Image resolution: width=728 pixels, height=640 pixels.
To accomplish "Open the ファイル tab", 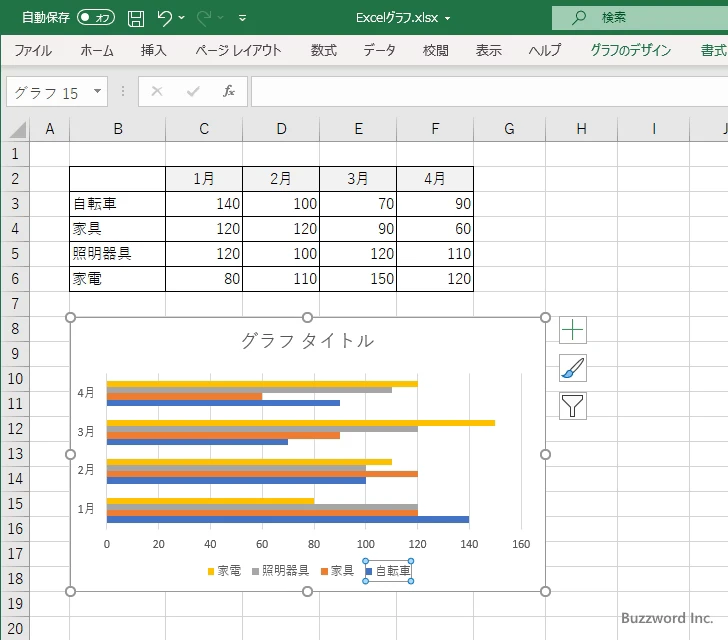I will click(33, 50).
